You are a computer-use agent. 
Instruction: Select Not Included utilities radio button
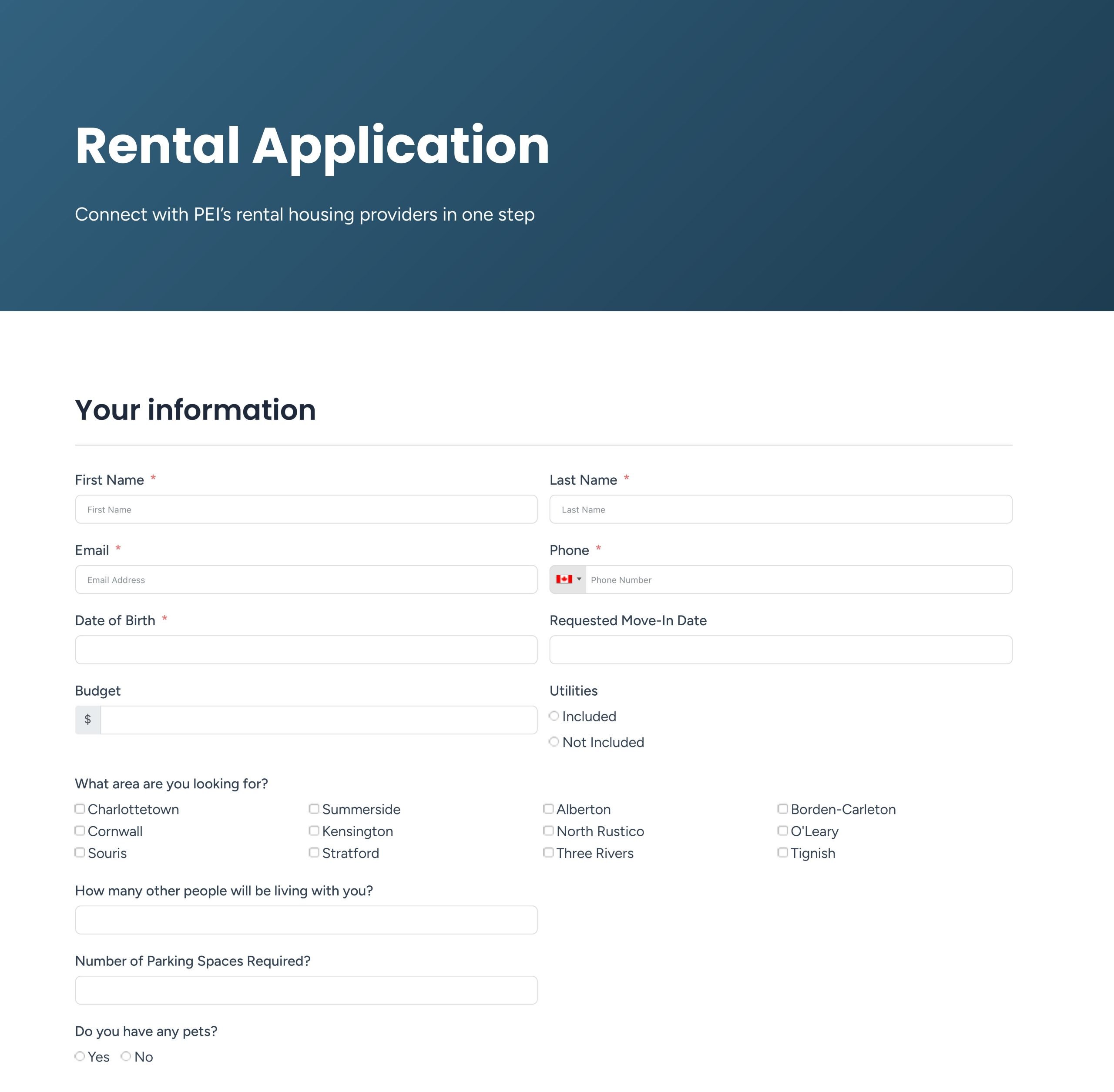coord(554,742)
